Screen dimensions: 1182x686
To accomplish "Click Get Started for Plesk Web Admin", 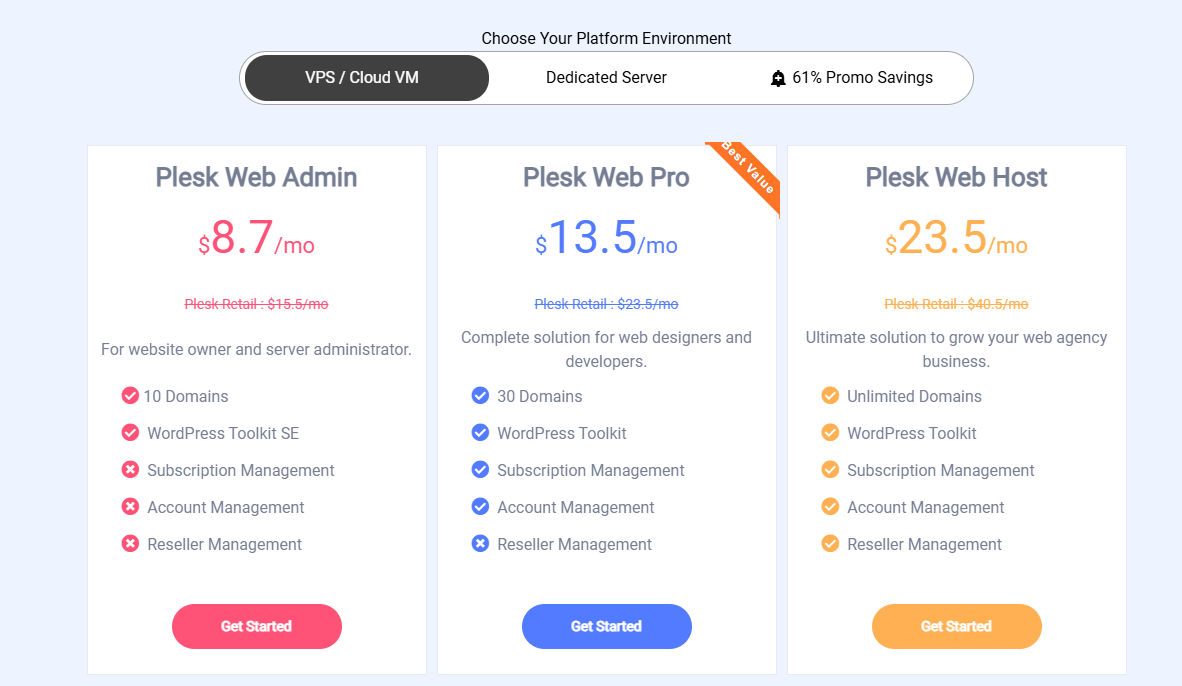I will pyautogui.click(x=256, y=626).
